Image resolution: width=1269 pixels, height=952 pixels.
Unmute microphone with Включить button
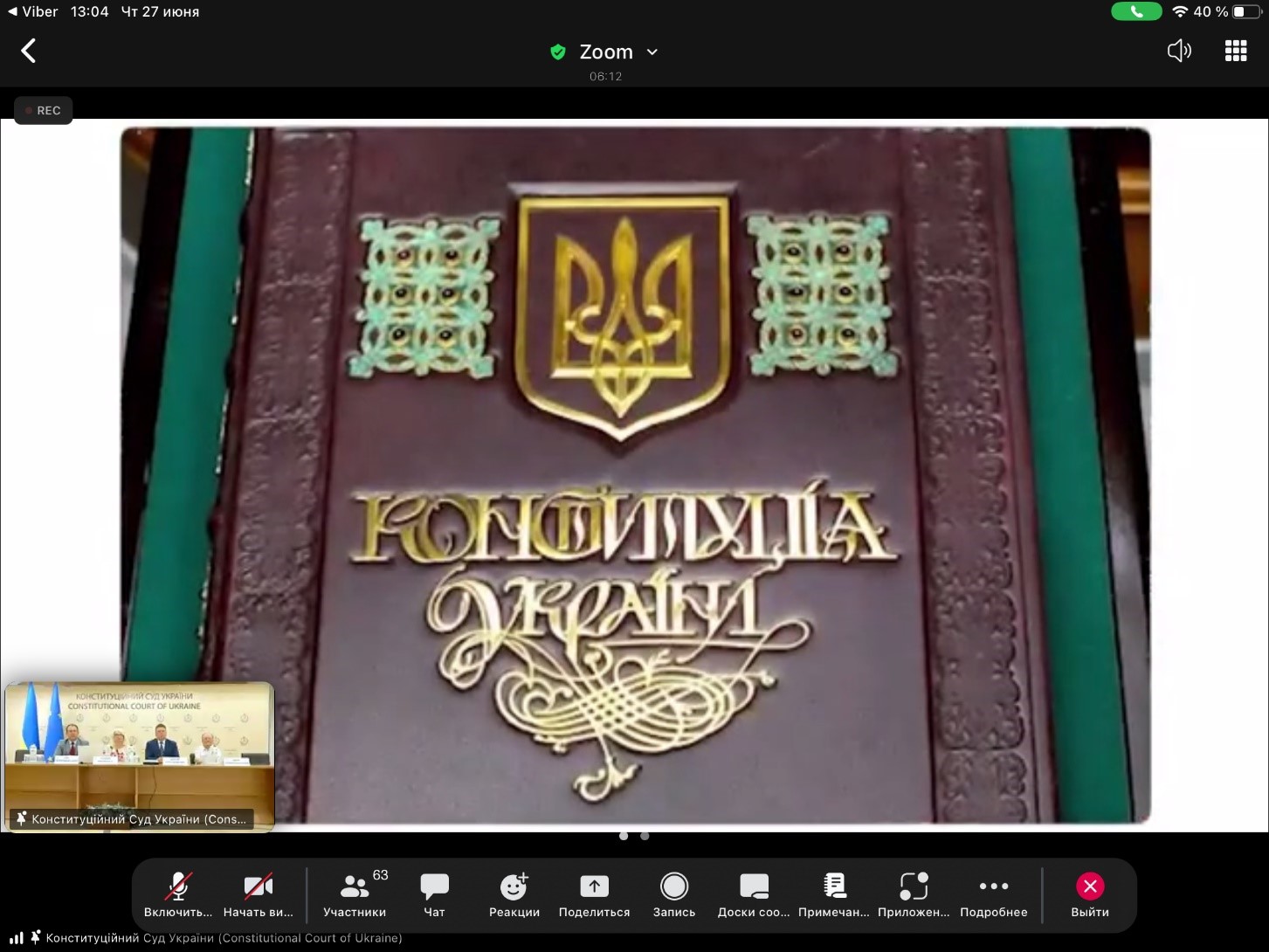(178, 895)
